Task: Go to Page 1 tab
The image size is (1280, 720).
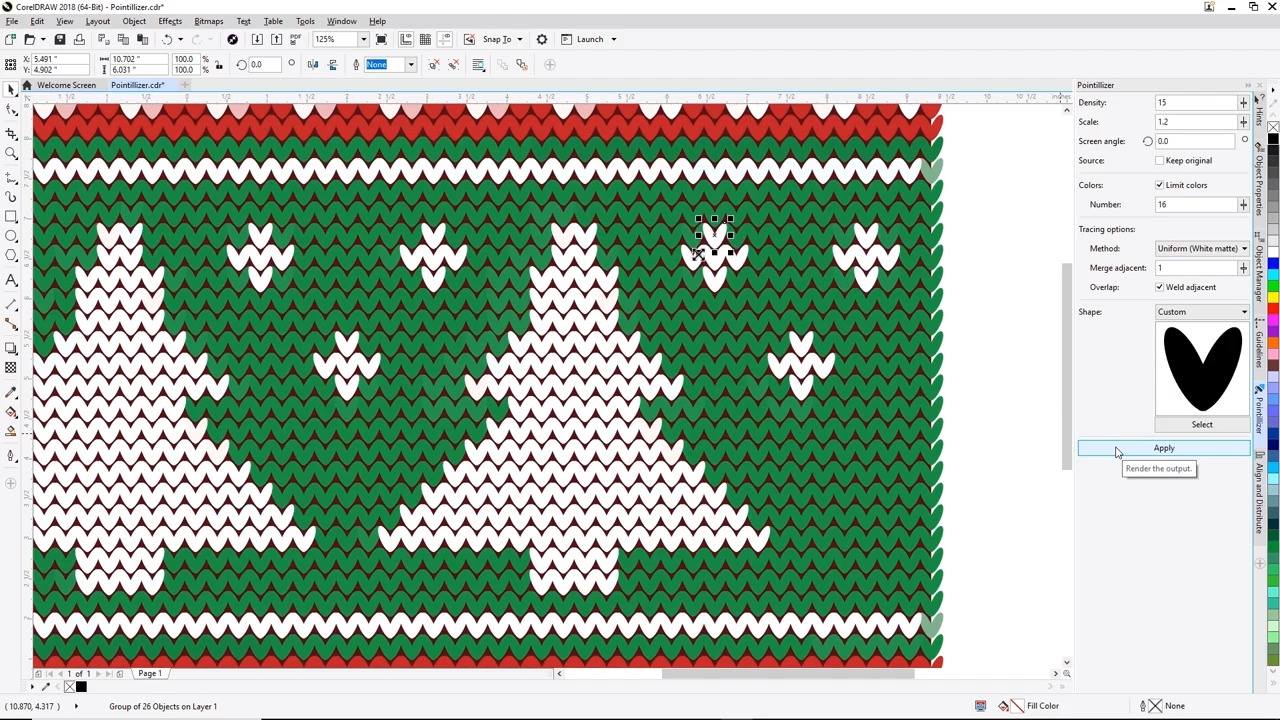Action: [x=149, y=674]
